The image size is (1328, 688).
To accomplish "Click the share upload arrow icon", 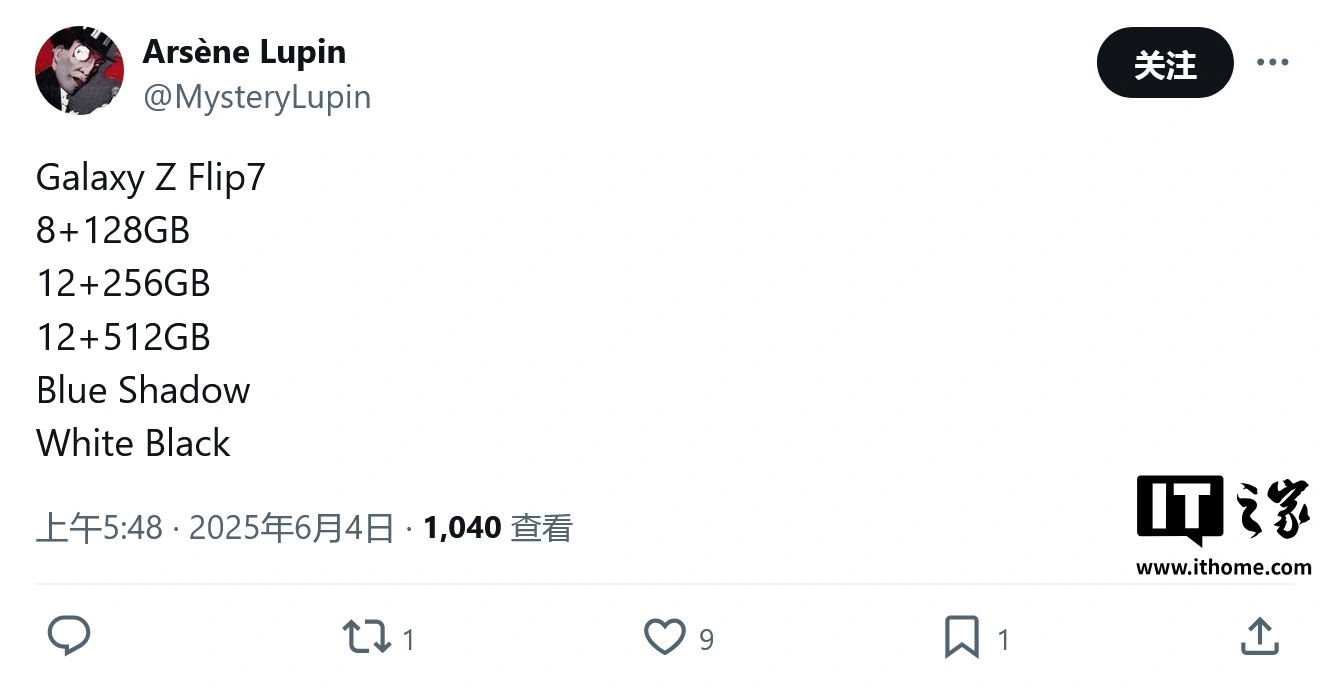I will 1259,636.
